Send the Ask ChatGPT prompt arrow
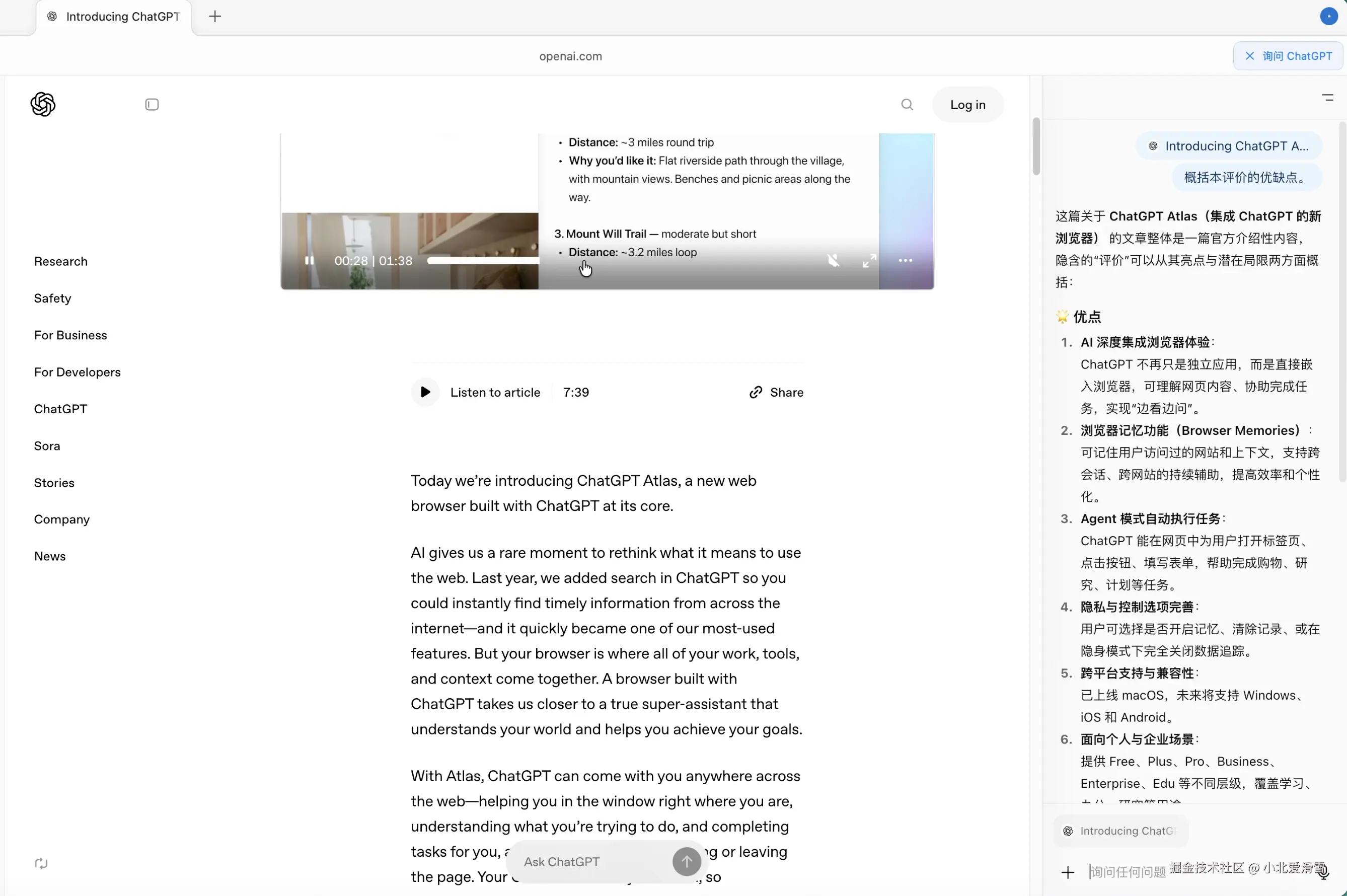 point(686,861)
